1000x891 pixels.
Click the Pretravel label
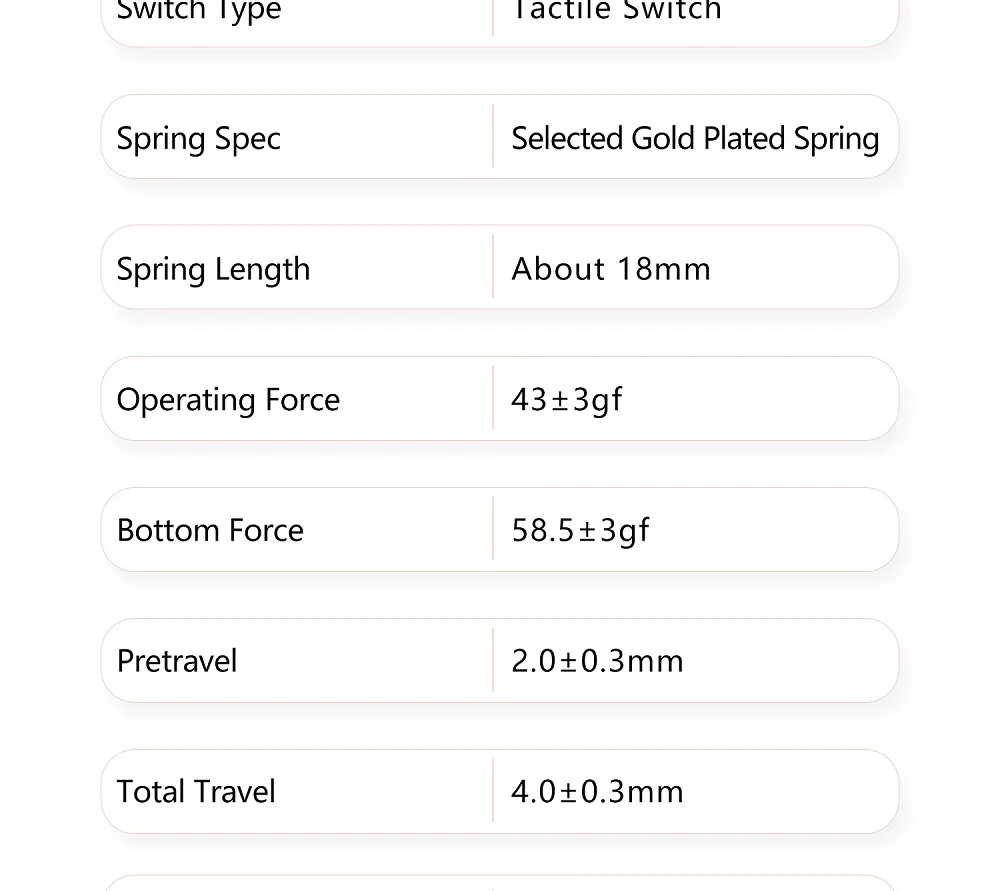point(177,661)
